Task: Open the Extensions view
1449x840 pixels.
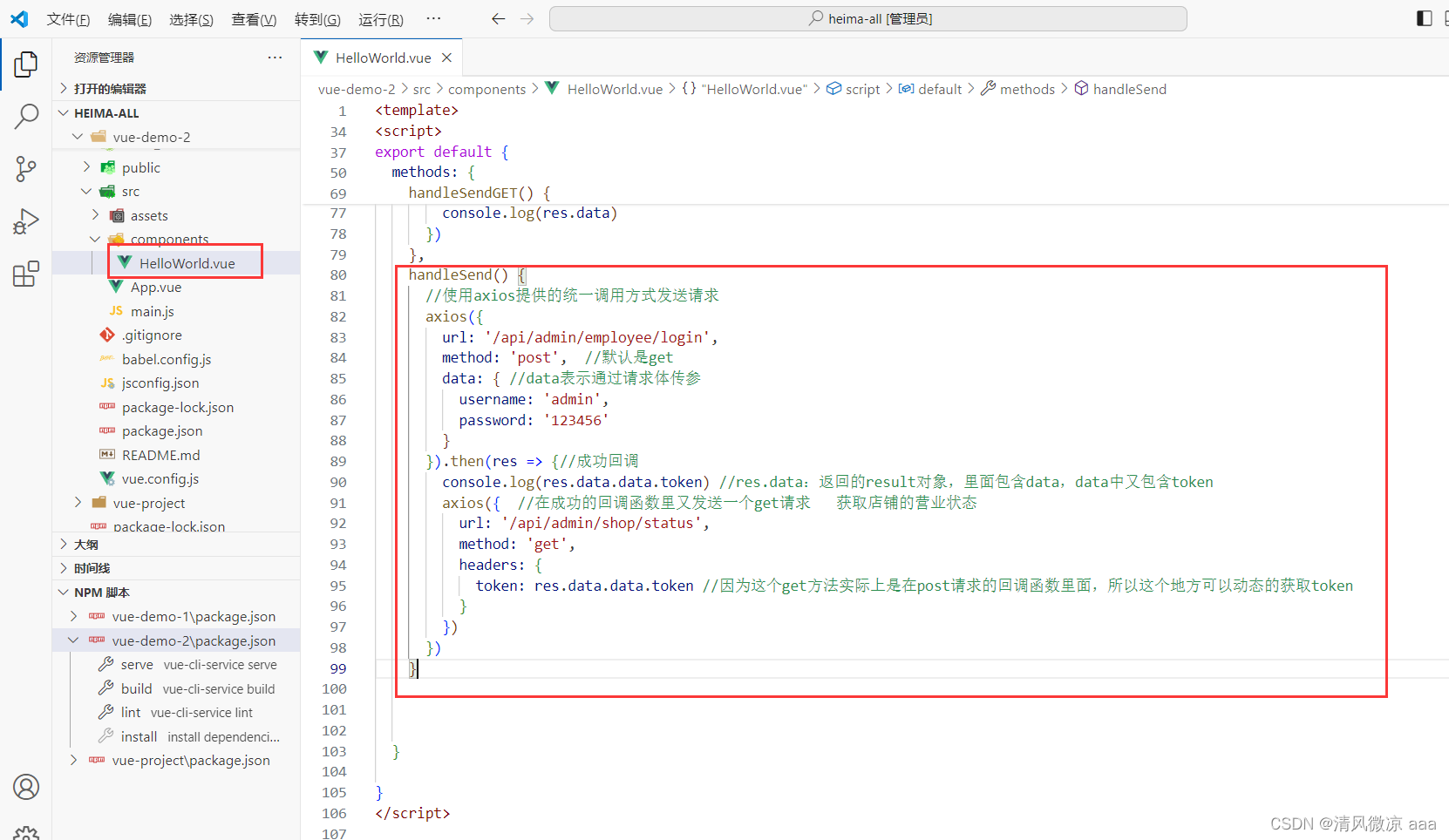Action: click(x=26, y=274)
